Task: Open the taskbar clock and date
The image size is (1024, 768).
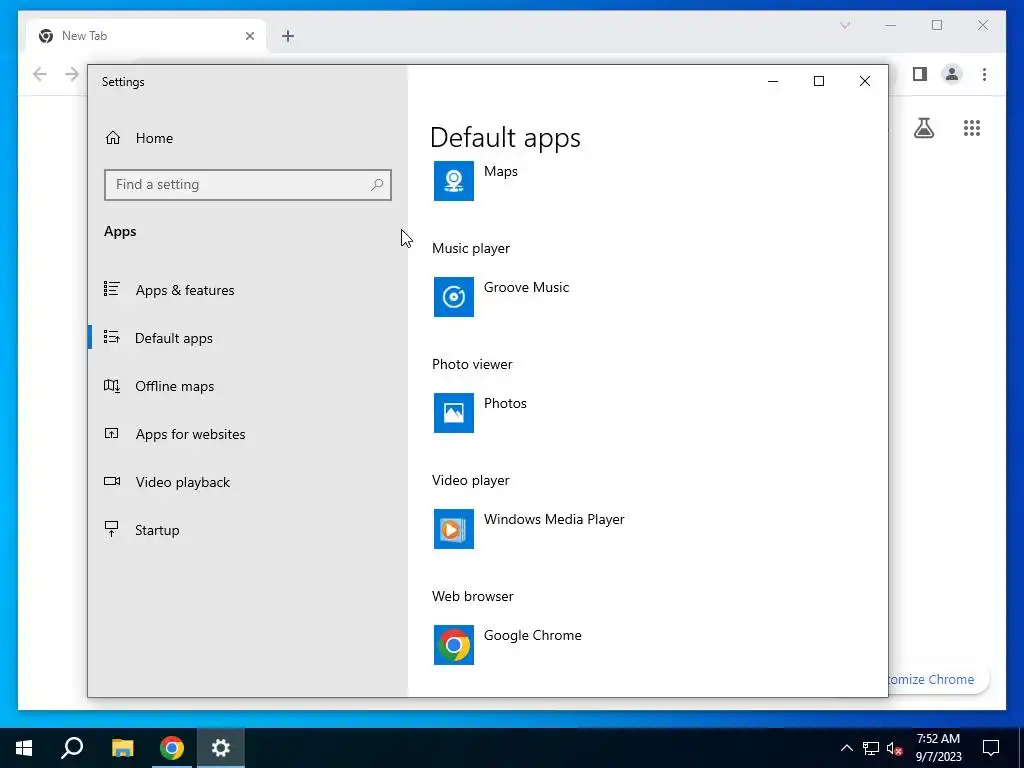Action: 938,748
